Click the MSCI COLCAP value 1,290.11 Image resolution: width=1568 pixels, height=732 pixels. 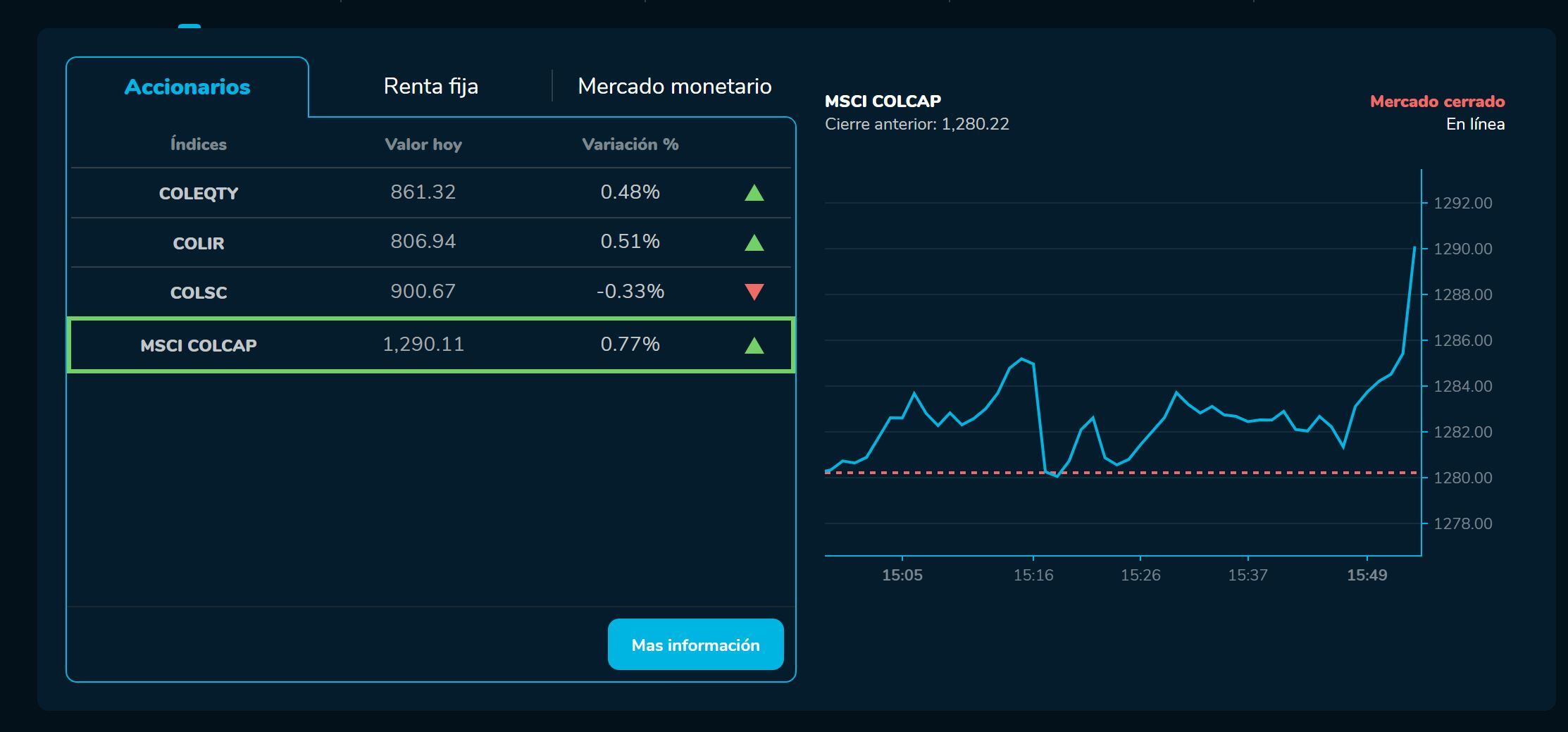(x=423, y=344)
